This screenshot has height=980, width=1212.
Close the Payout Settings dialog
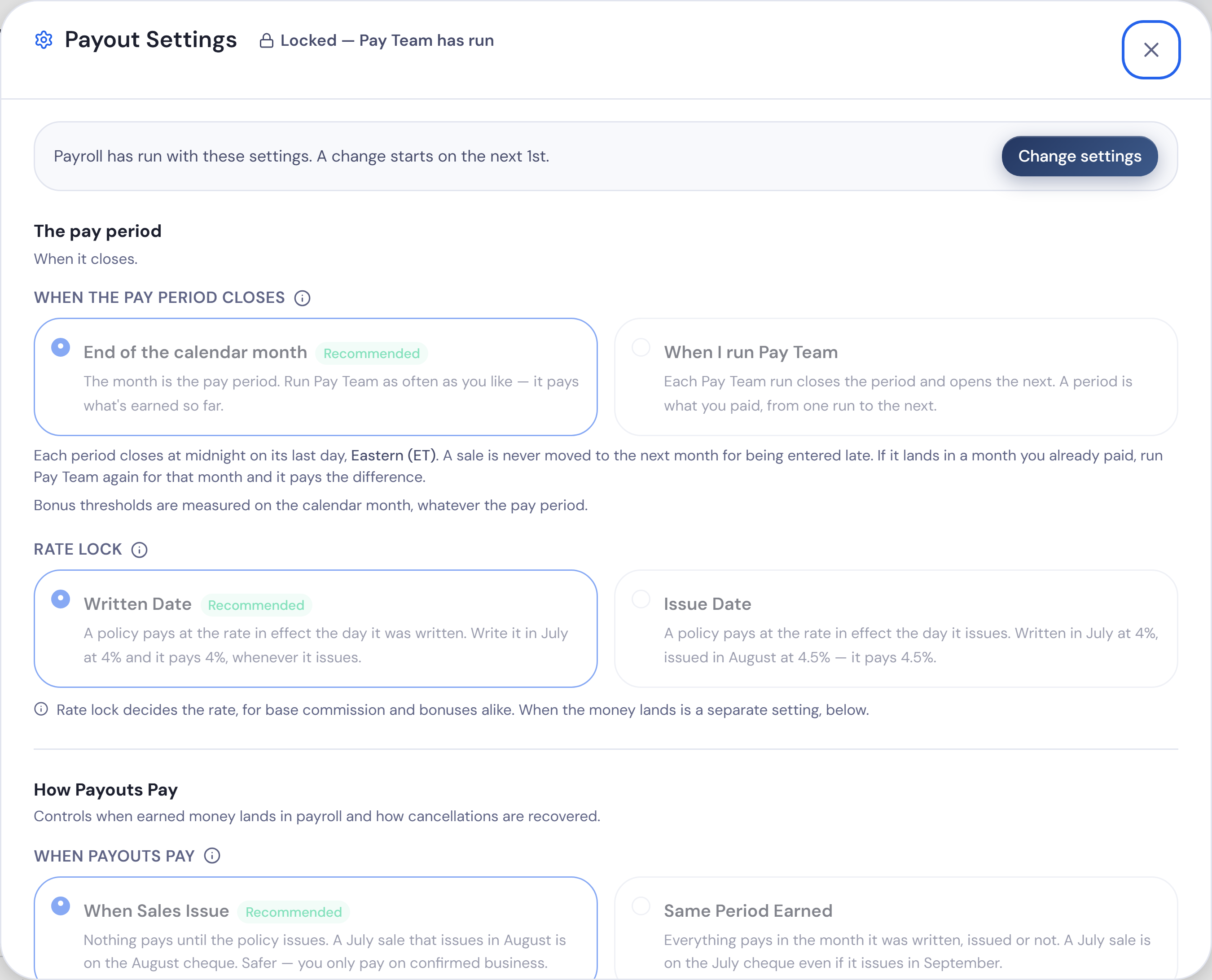coord(1151,50)
